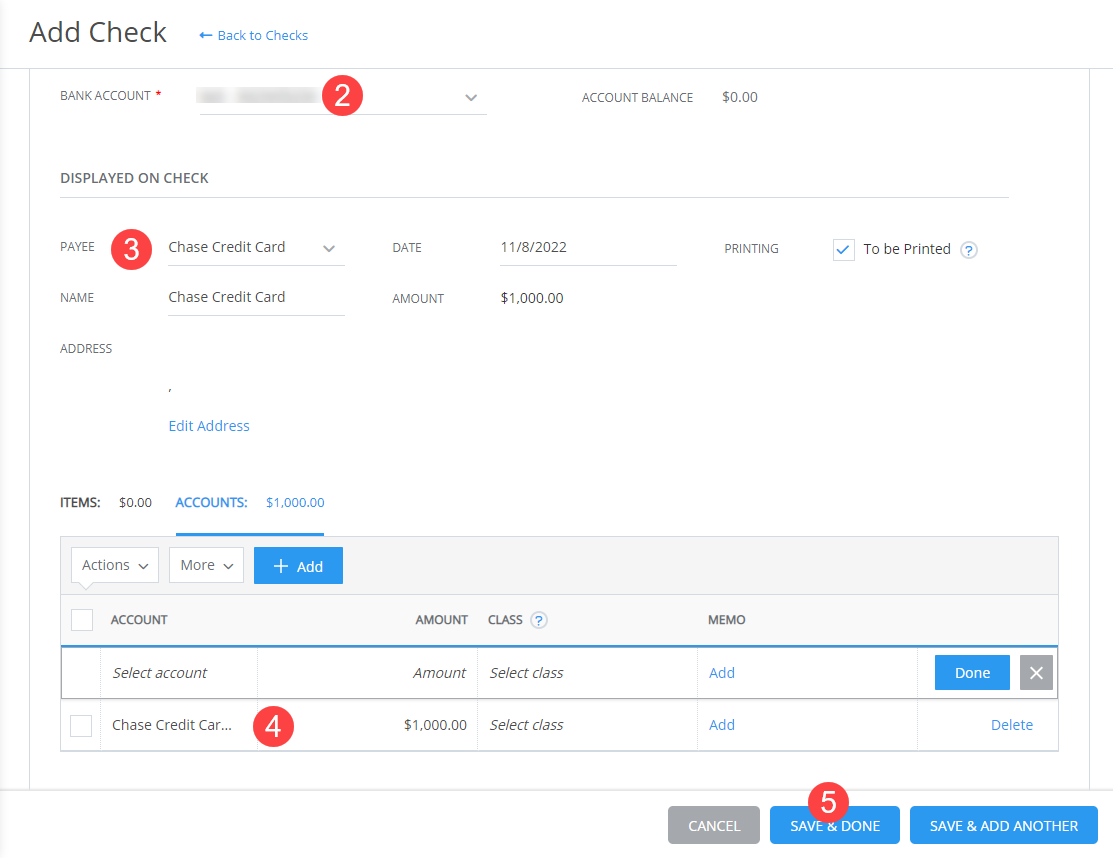Screen dimensions: 1113x858
Task: Click the SAVE & DONE button
Action: (x=834, y=825)
